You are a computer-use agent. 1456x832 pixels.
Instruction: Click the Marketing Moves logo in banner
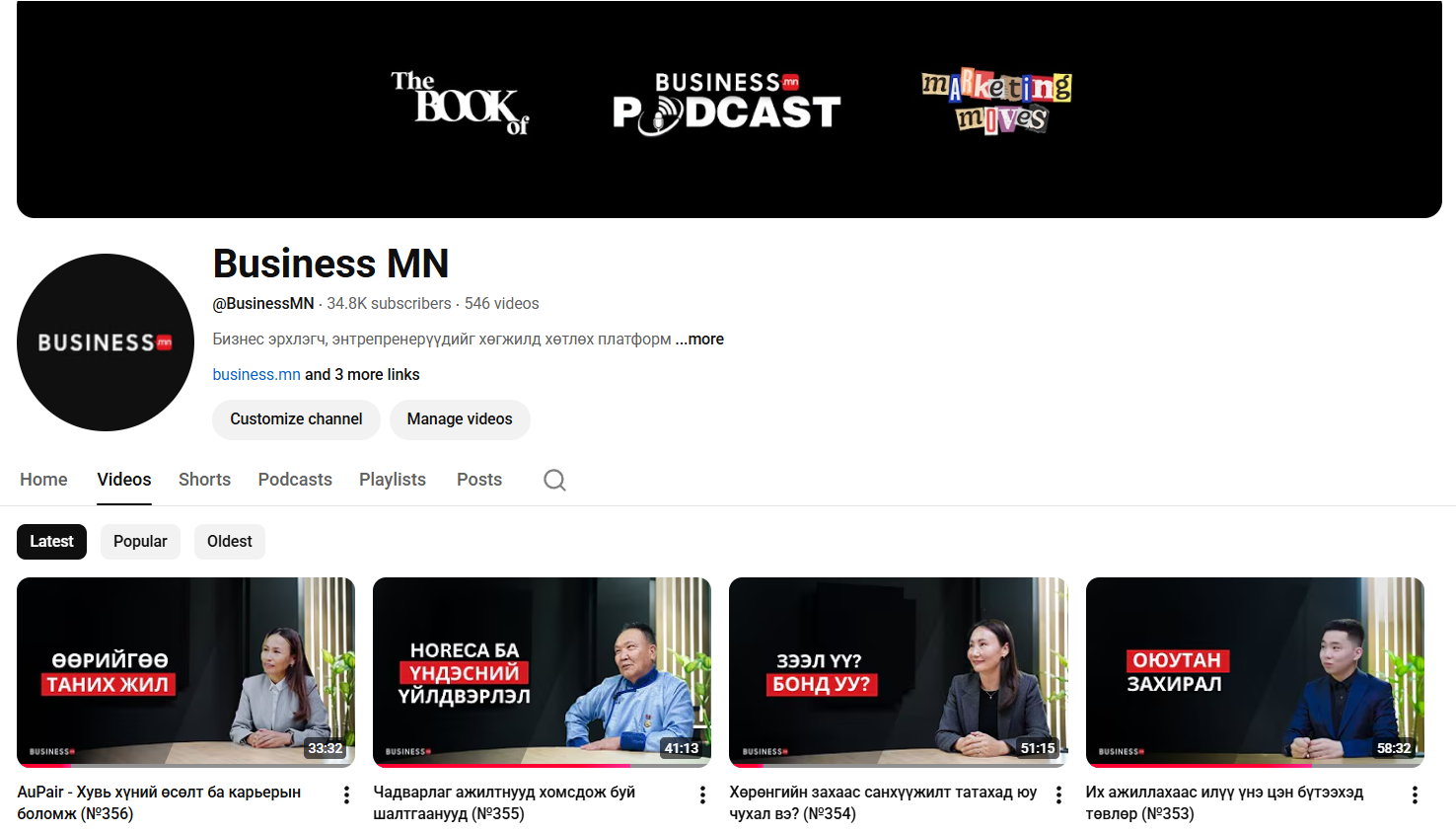point(996,102)
